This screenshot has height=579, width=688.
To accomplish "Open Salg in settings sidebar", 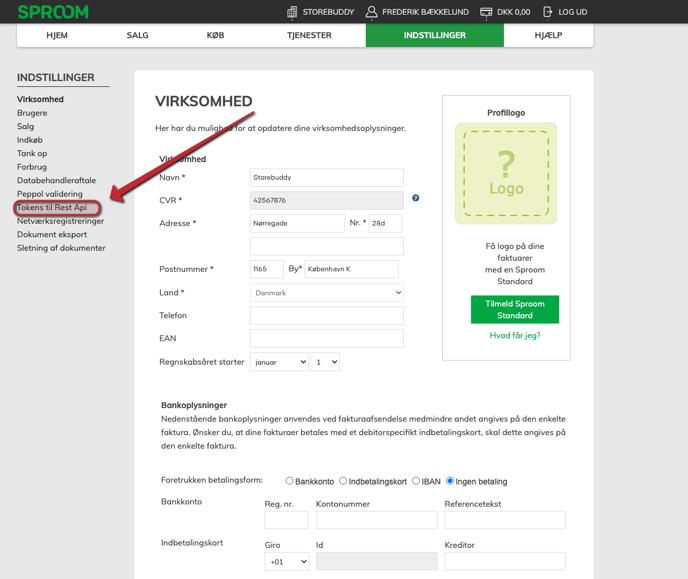I will click(25, 126).
